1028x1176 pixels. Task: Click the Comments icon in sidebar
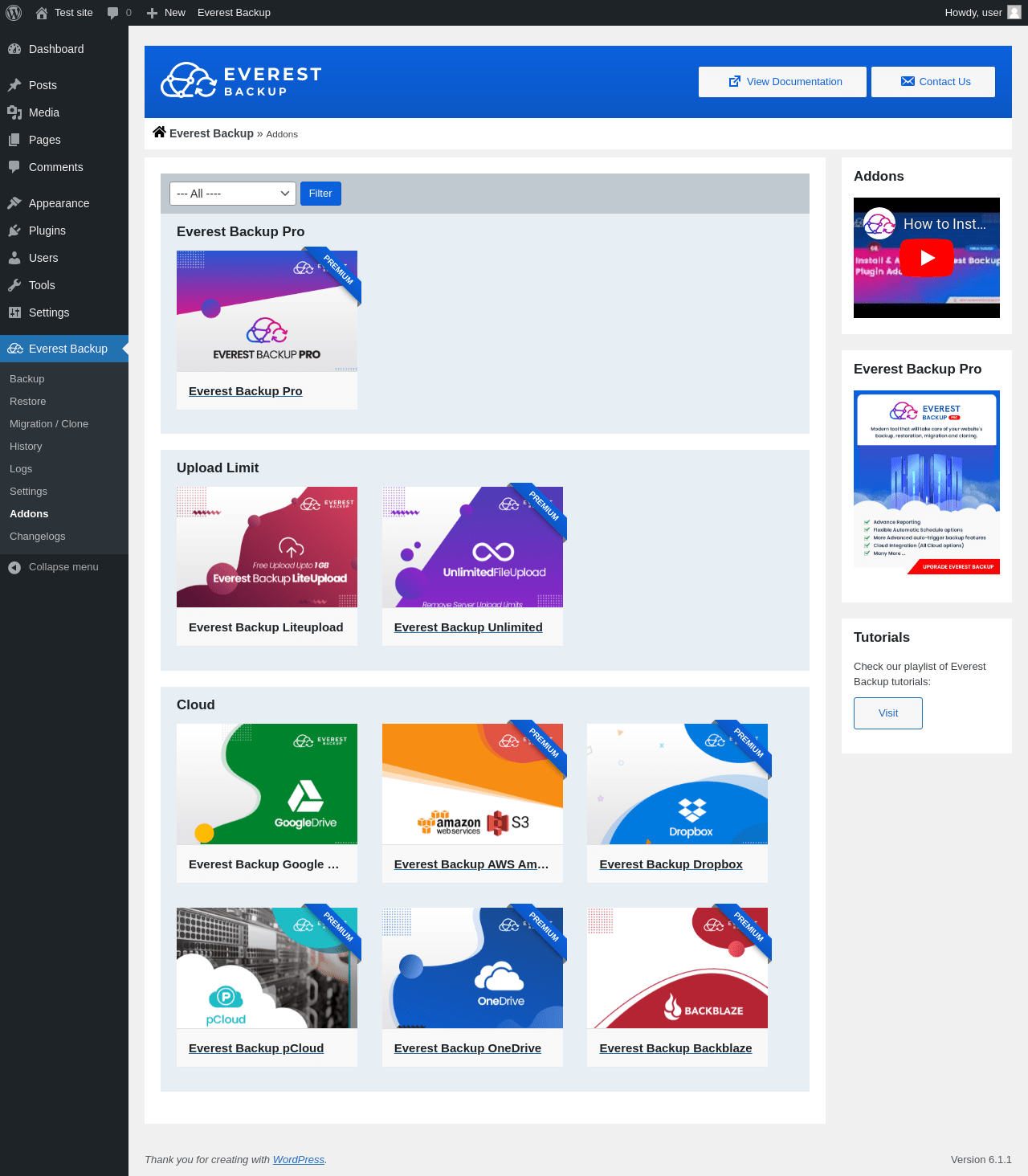14,167
